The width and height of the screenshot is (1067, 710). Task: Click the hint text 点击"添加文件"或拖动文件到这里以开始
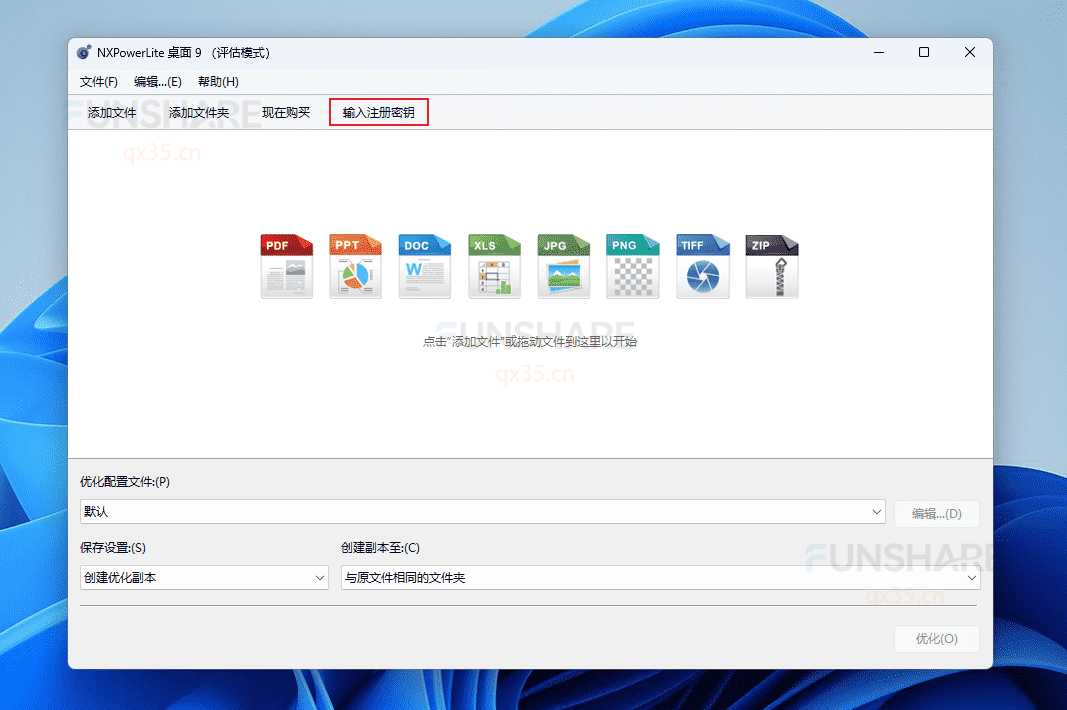pyautogui.click(x=529, y=342)
